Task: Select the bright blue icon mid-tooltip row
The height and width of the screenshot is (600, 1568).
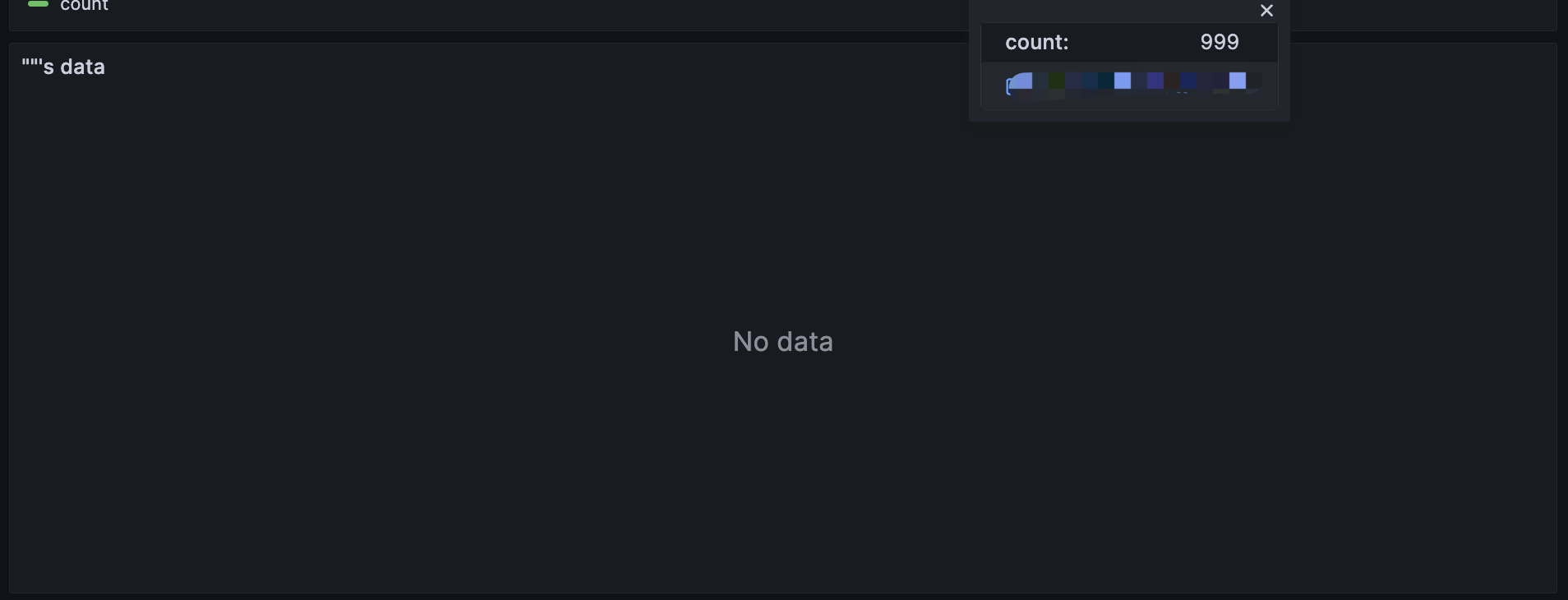Action: pyautogui.click(x=1123, y=81)
